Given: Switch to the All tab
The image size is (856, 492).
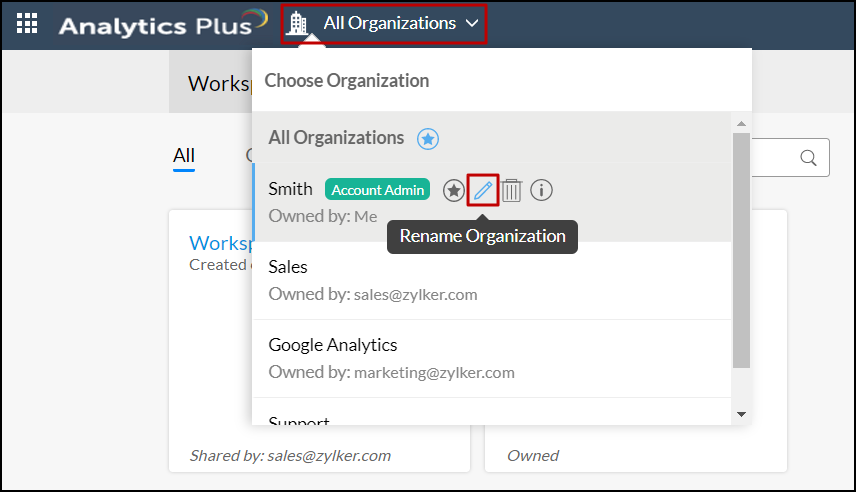Looking at the screenshot, I should [184, 155].
